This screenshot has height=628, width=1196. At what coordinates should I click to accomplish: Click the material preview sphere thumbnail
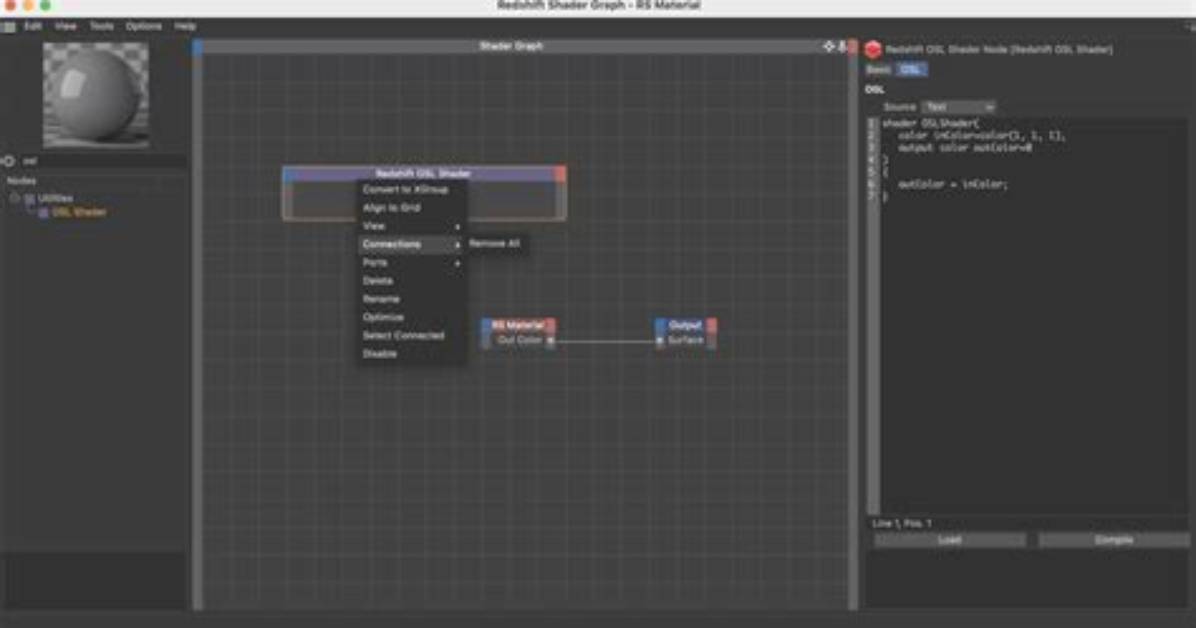(x=96, y=95)
